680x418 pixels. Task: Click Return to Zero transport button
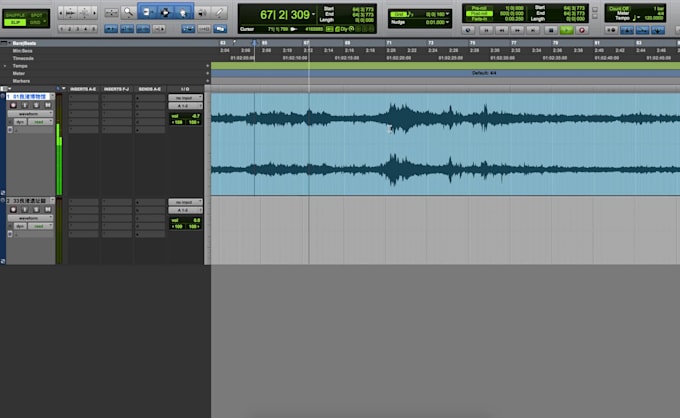coord(486,30)
